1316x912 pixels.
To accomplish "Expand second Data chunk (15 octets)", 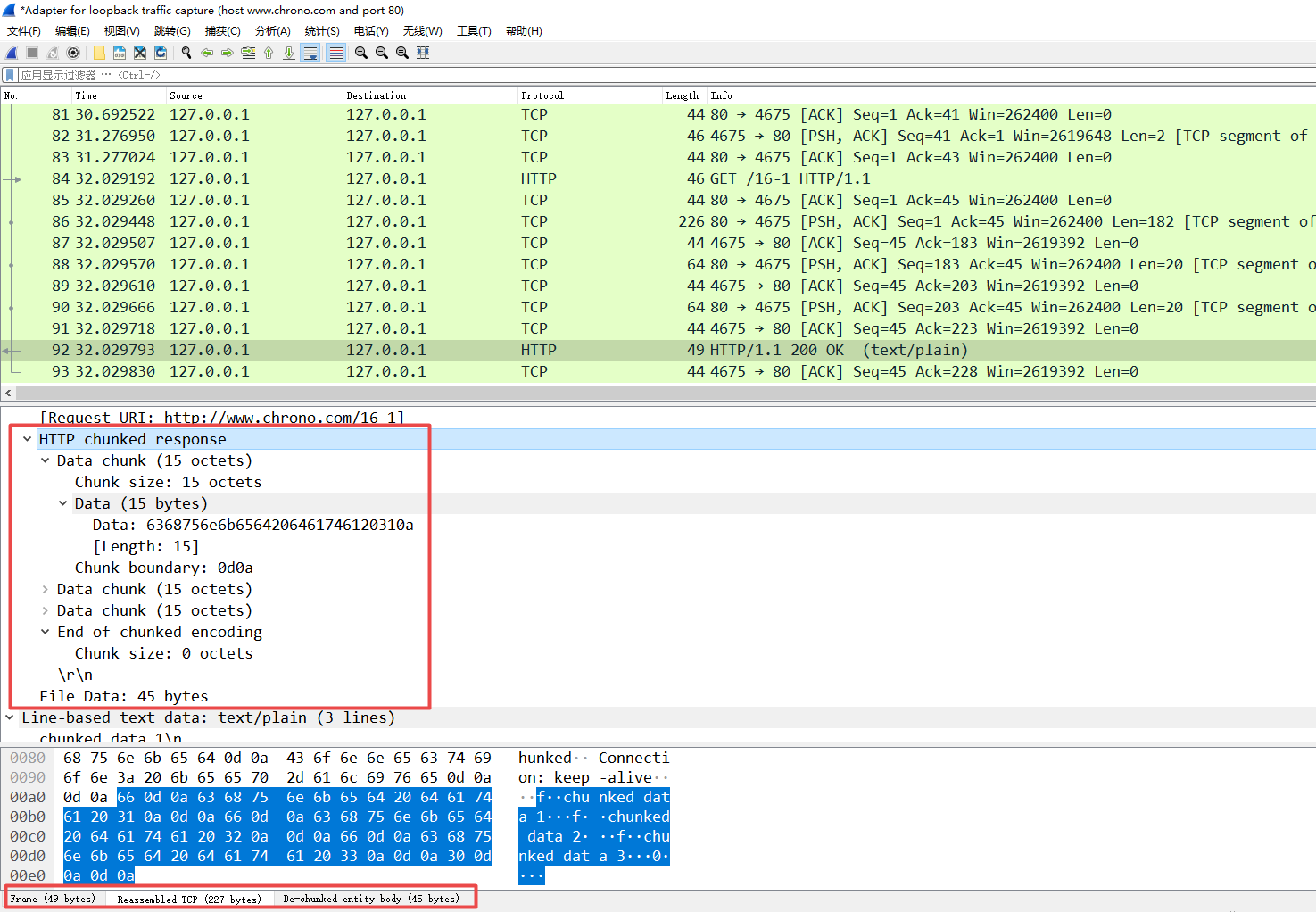I will (x=46, y=589).
